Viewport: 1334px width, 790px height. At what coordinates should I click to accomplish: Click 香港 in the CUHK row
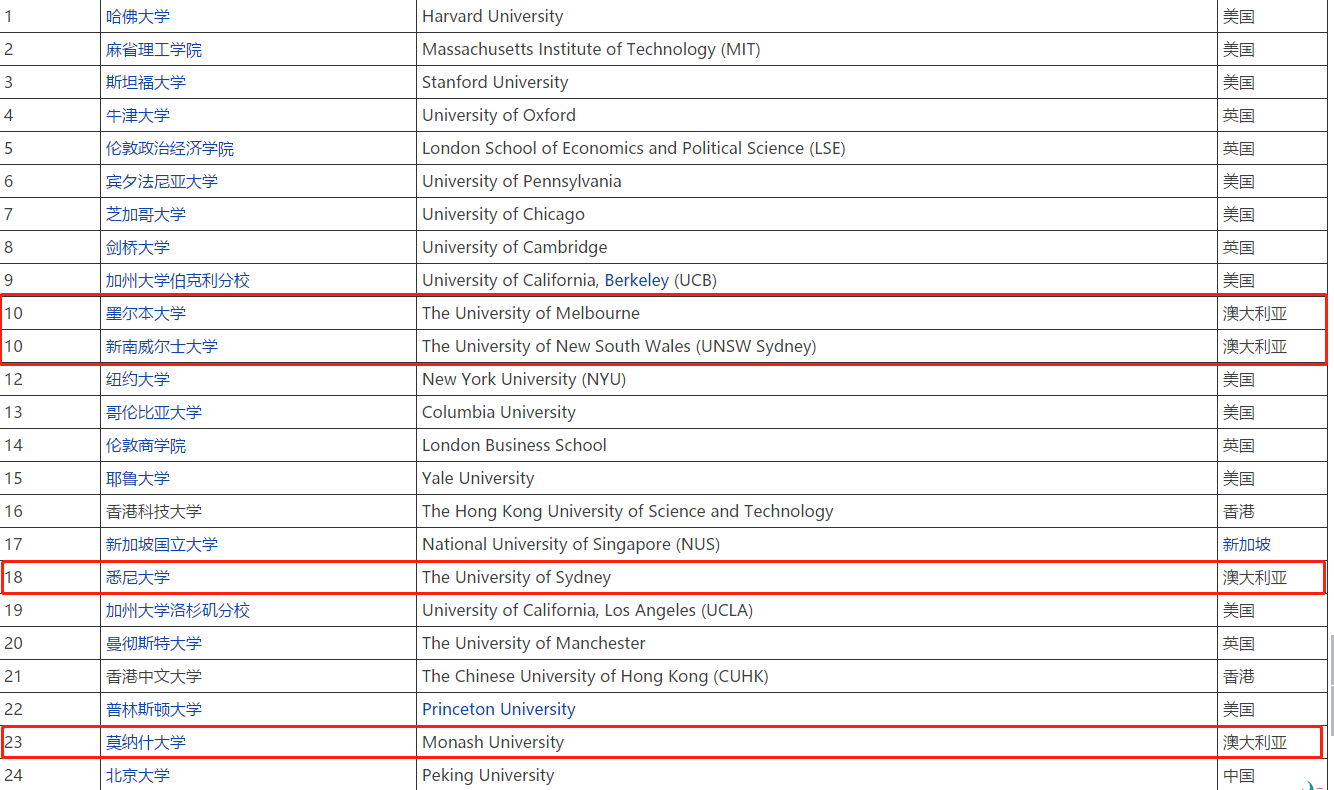coord(1239,676)
